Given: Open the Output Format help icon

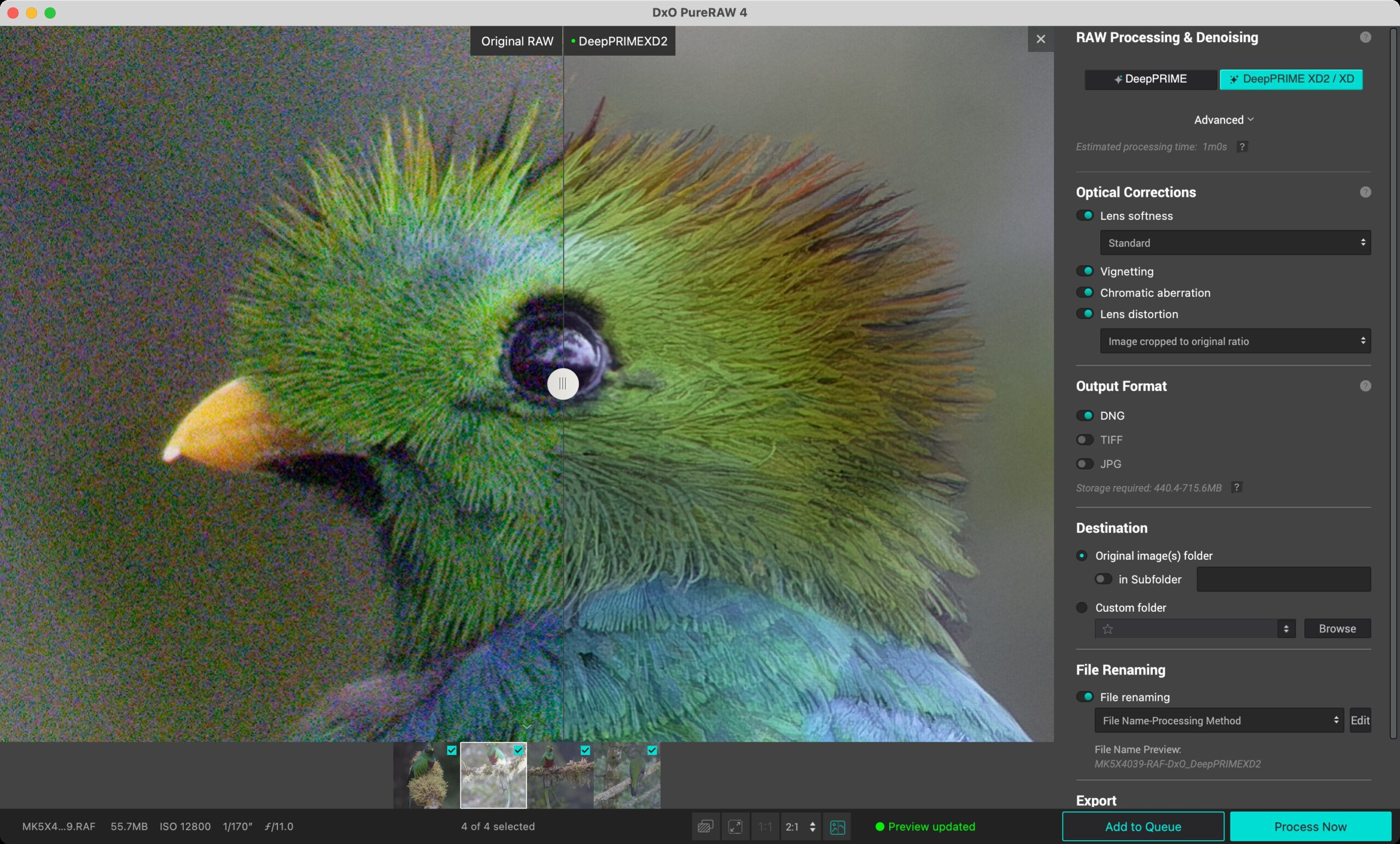Looking at the screenshot, I should pyautogui.click(x=1366, y=386).
